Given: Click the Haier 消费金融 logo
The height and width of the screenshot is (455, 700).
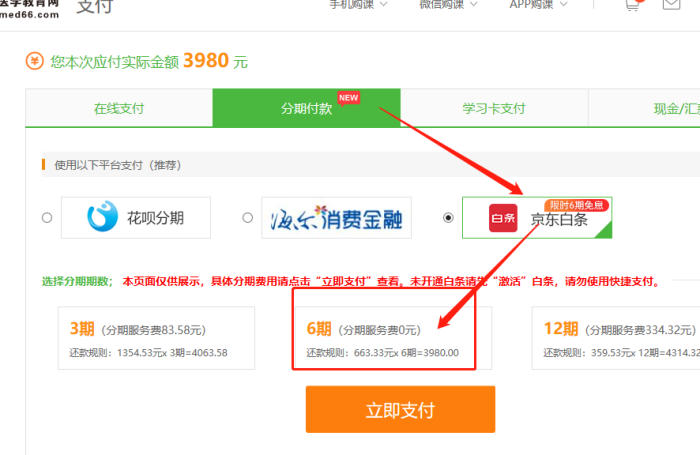Looking at the screenshot, I should (x=336, y=217).
